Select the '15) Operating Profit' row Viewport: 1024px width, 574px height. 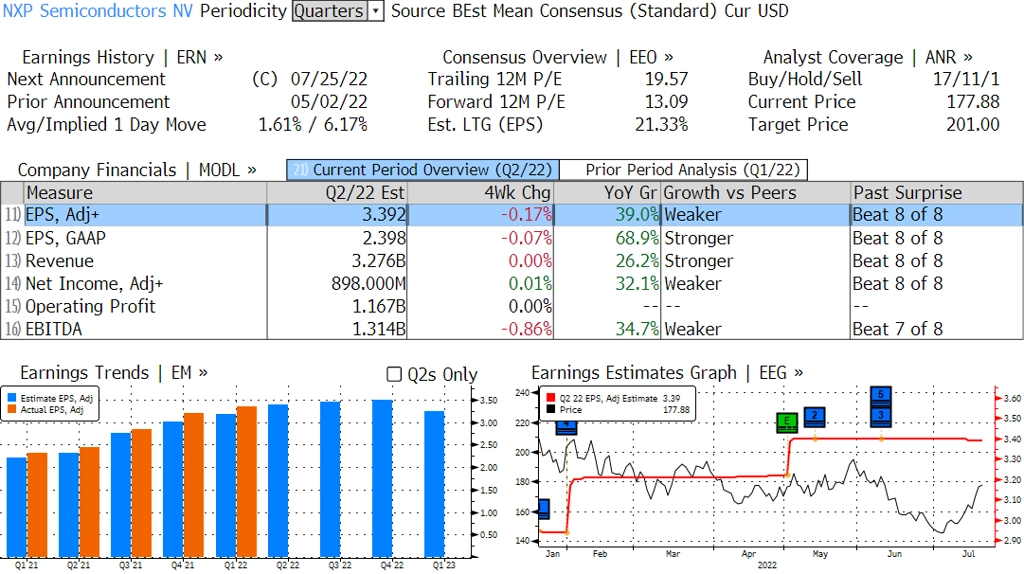click(512, 306)
